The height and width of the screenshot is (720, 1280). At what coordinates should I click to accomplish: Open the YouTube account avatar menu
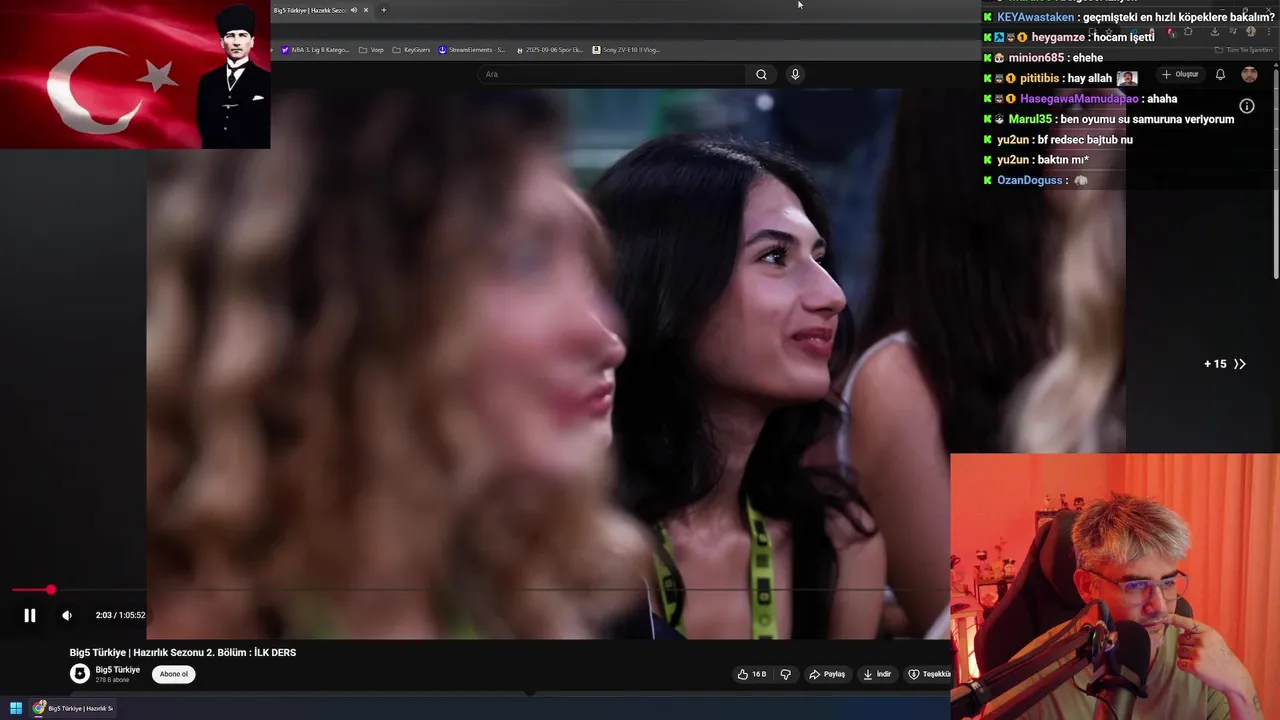1249,75
